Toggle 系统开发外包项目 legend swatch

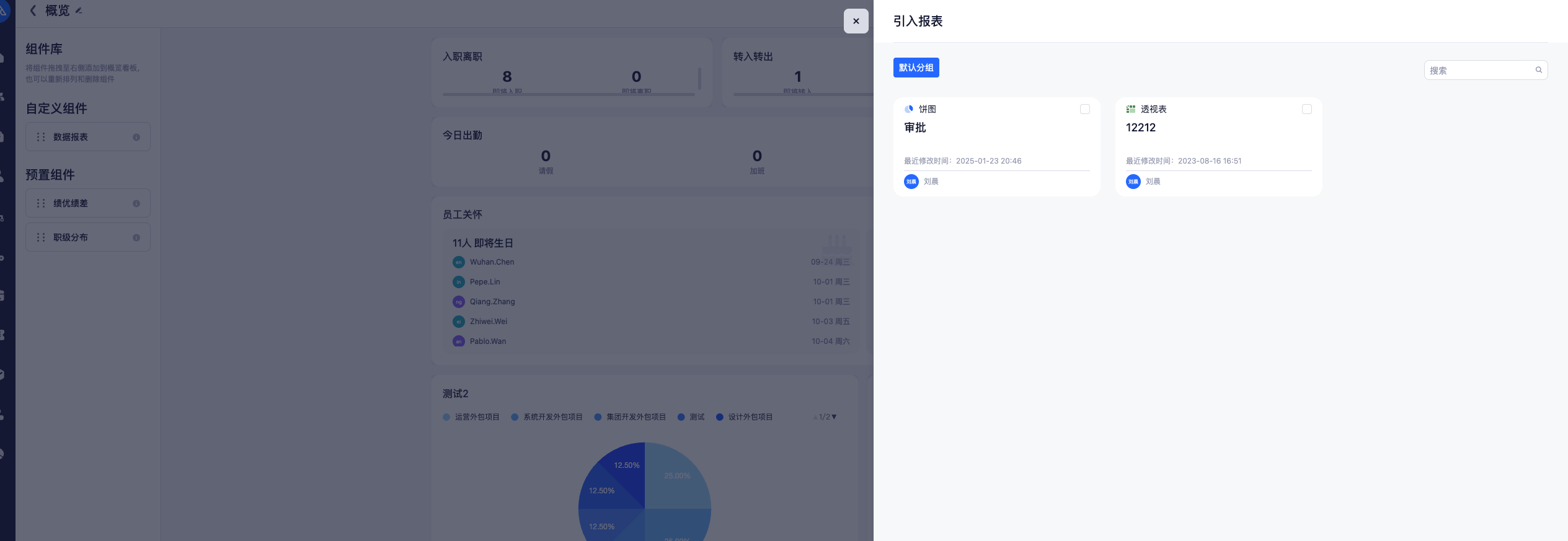coord(515,417)
